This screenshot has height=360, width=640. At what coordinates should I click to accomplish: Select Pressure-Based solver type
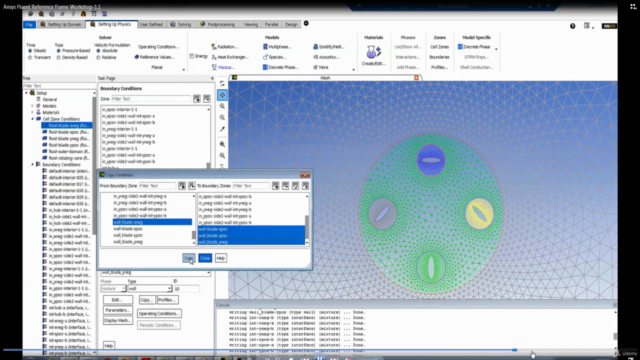point(73,51)
